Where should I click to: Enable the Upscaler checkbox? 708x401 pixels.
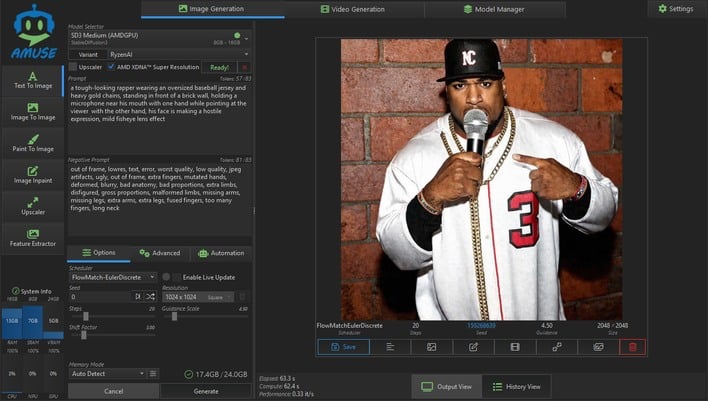(x=73, y=67)
